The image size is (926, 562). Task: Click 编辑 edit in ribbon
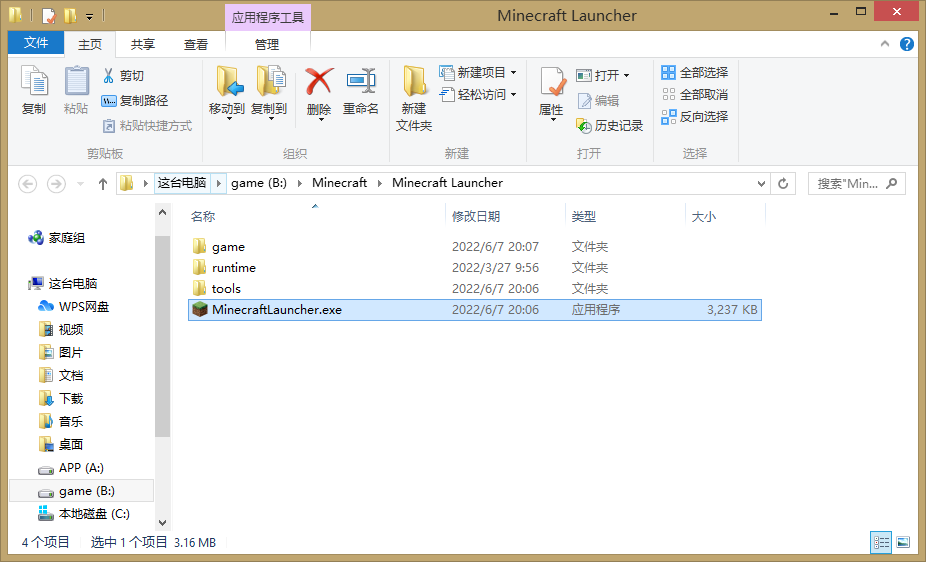pyautogui.click(x=598, y=101)
